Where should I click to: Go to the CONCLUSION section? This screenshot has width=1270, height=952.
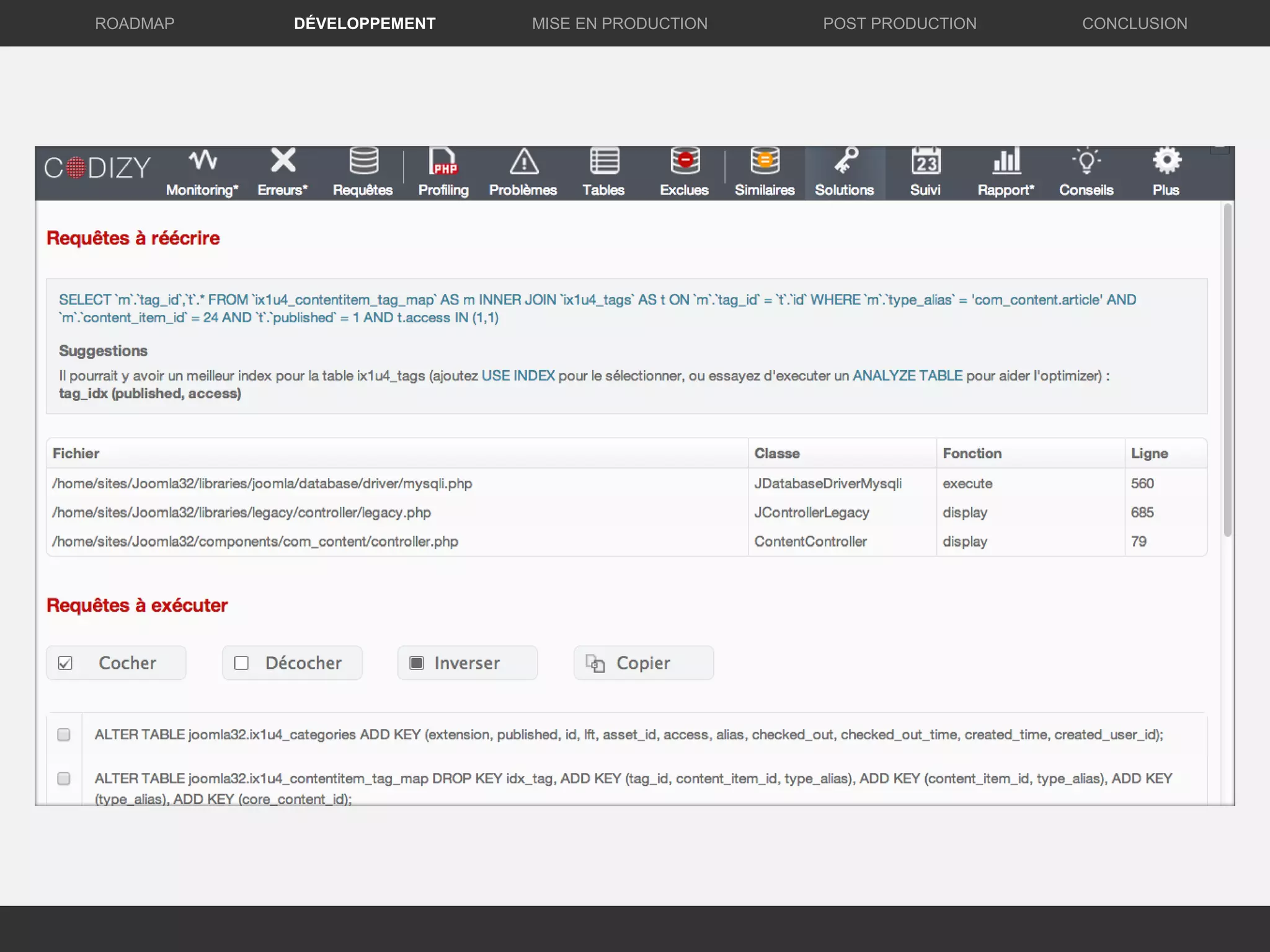click(1135, 24)
